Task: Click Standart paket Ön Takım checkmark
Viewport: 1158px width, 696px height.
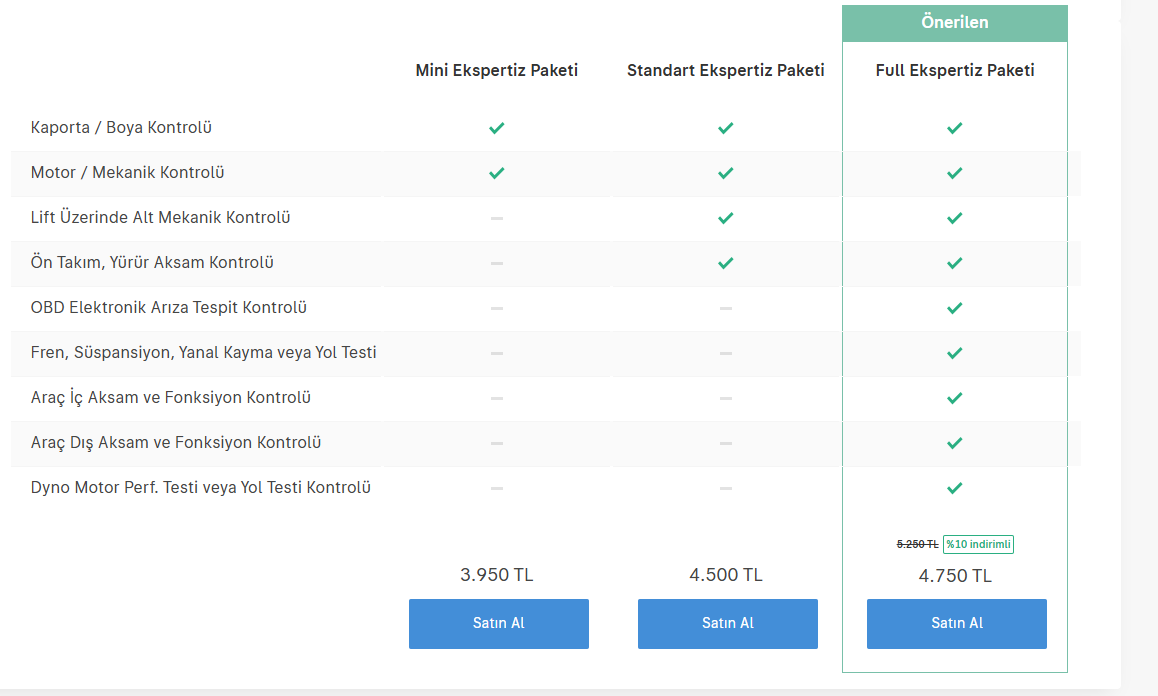Action: coord(726,263)
